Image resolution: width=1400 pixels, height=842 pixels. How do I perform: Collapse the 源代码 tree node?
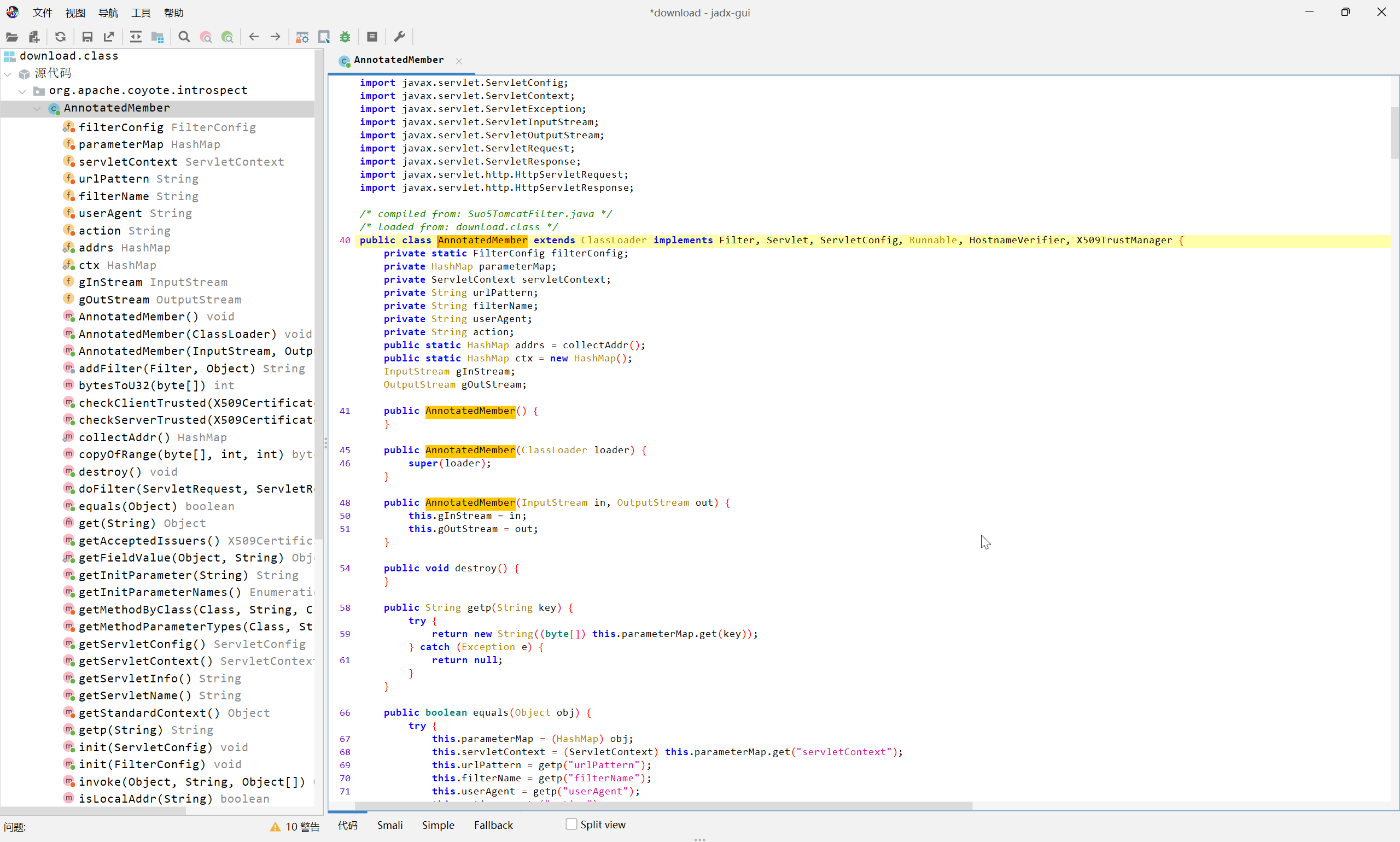point(8,74)
